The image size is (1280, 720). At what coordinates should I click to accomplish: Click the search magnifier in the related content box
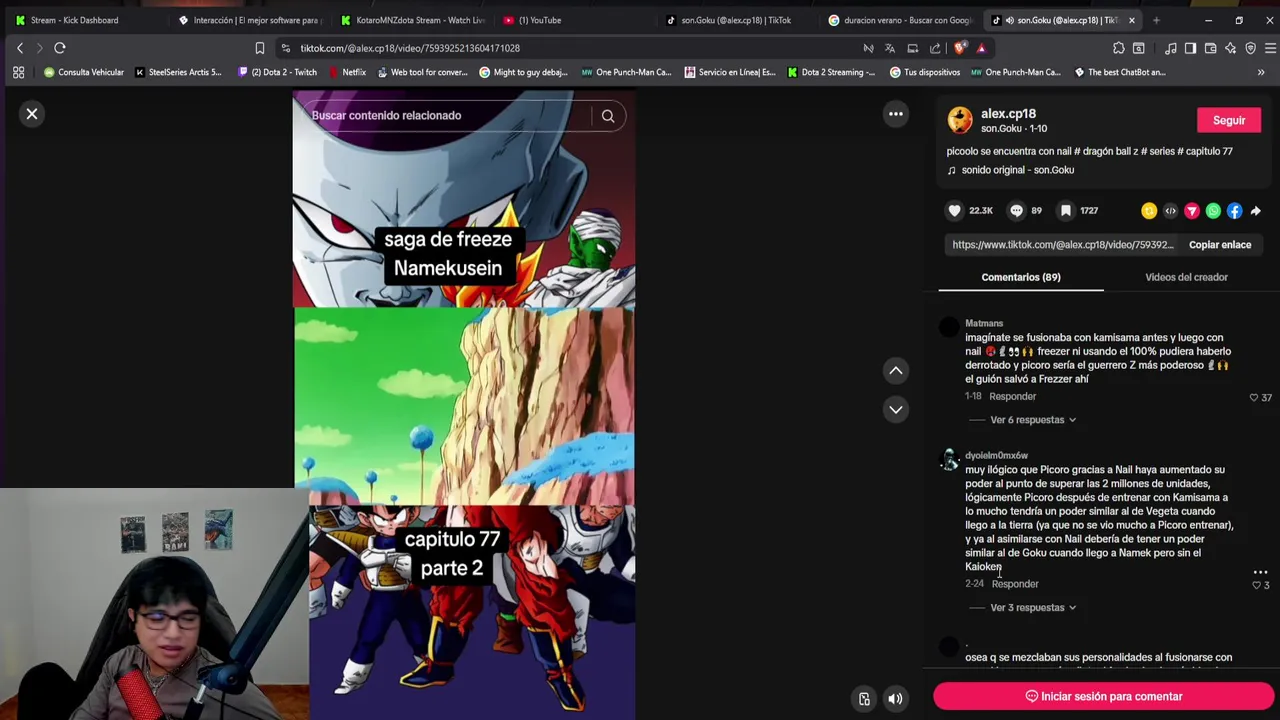click(x=607, y=116)
